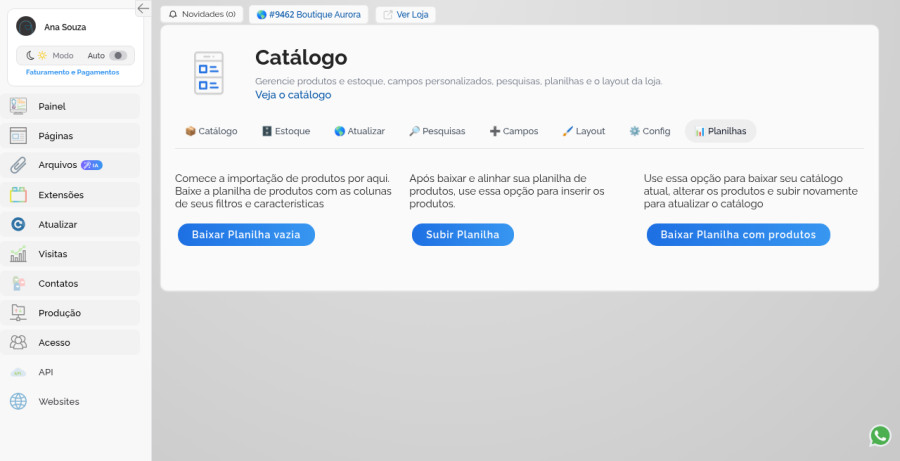Viewport: 900px width, 461px height.
Task: Click the Páginas sidebar icon
Action: [x=18, y=135]
